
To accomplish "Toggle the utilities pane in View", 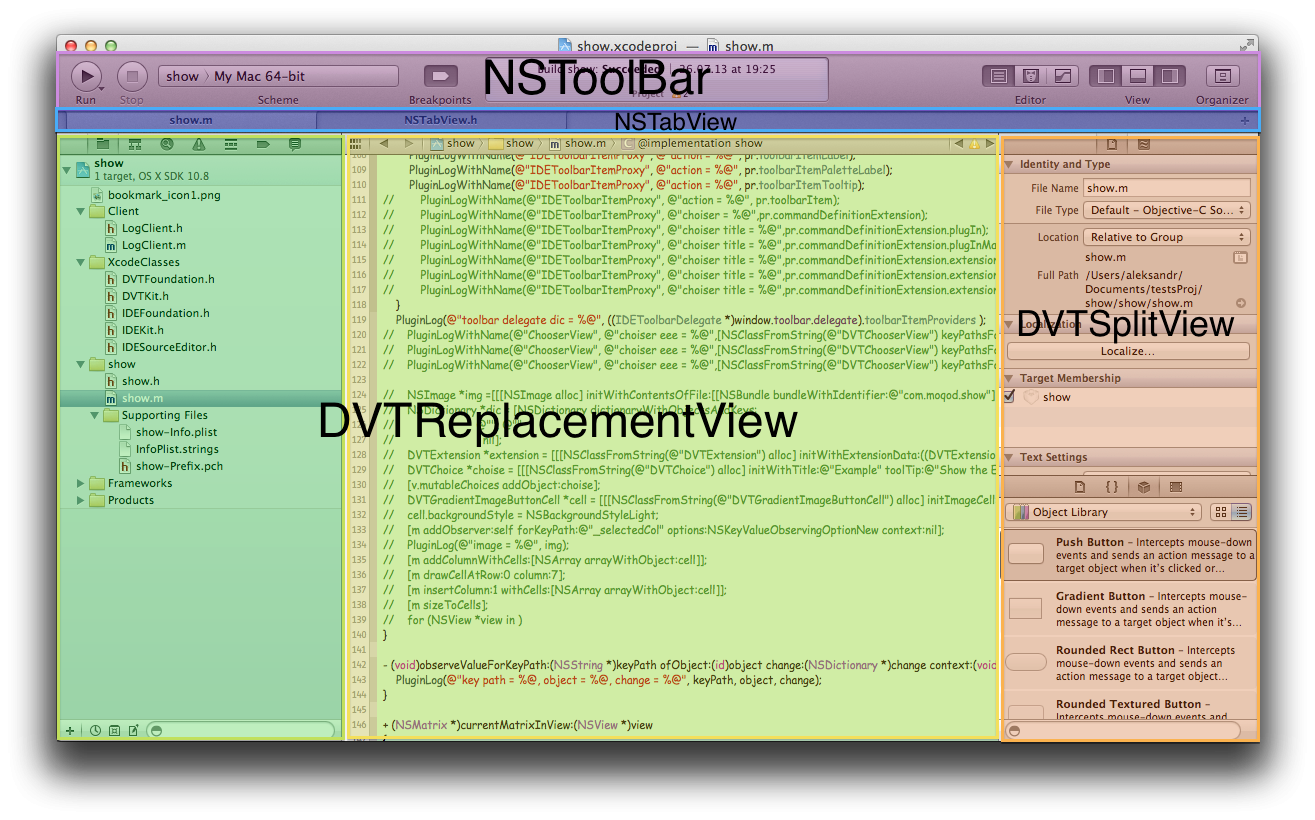I will click(x=1168, y=76).
